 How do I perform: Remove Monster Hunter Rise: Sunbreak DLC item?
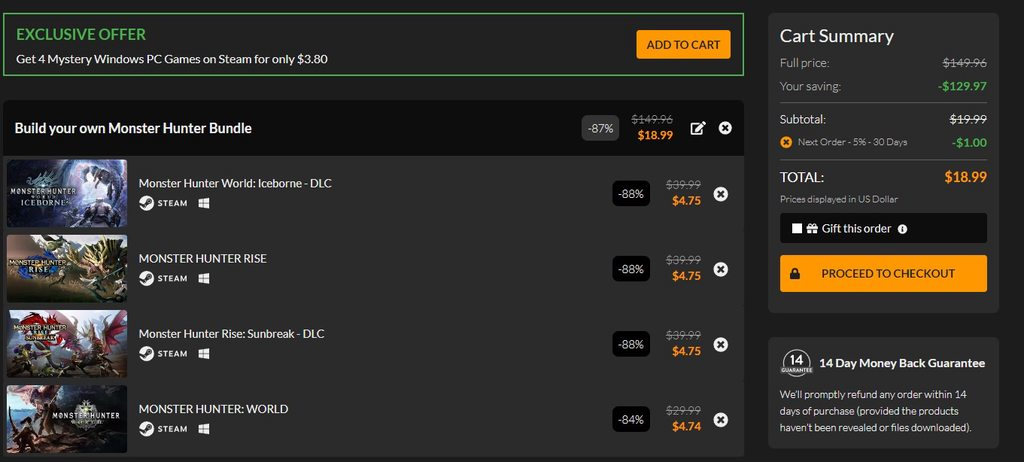tap(721, 344)
